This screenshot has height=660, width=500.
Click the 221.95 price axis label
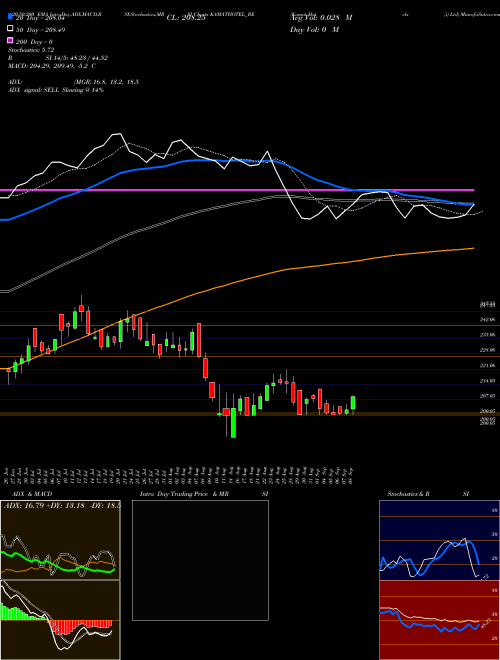click(x=487, y=365)
